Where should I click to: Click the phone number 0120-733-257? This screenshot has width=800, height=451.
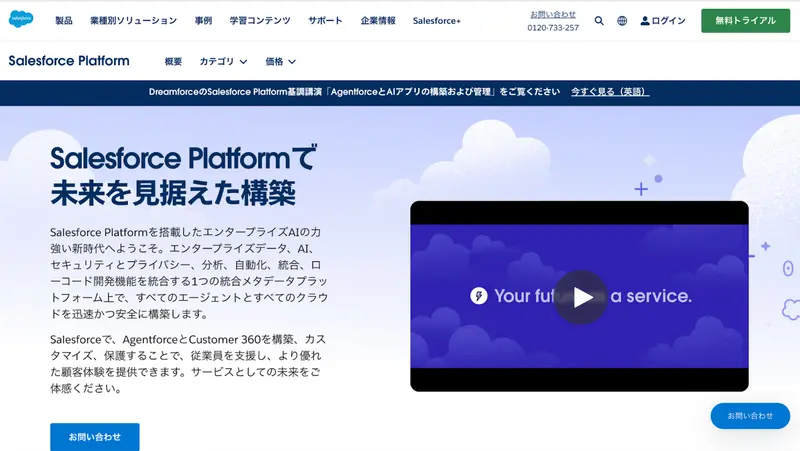point(553,28)
